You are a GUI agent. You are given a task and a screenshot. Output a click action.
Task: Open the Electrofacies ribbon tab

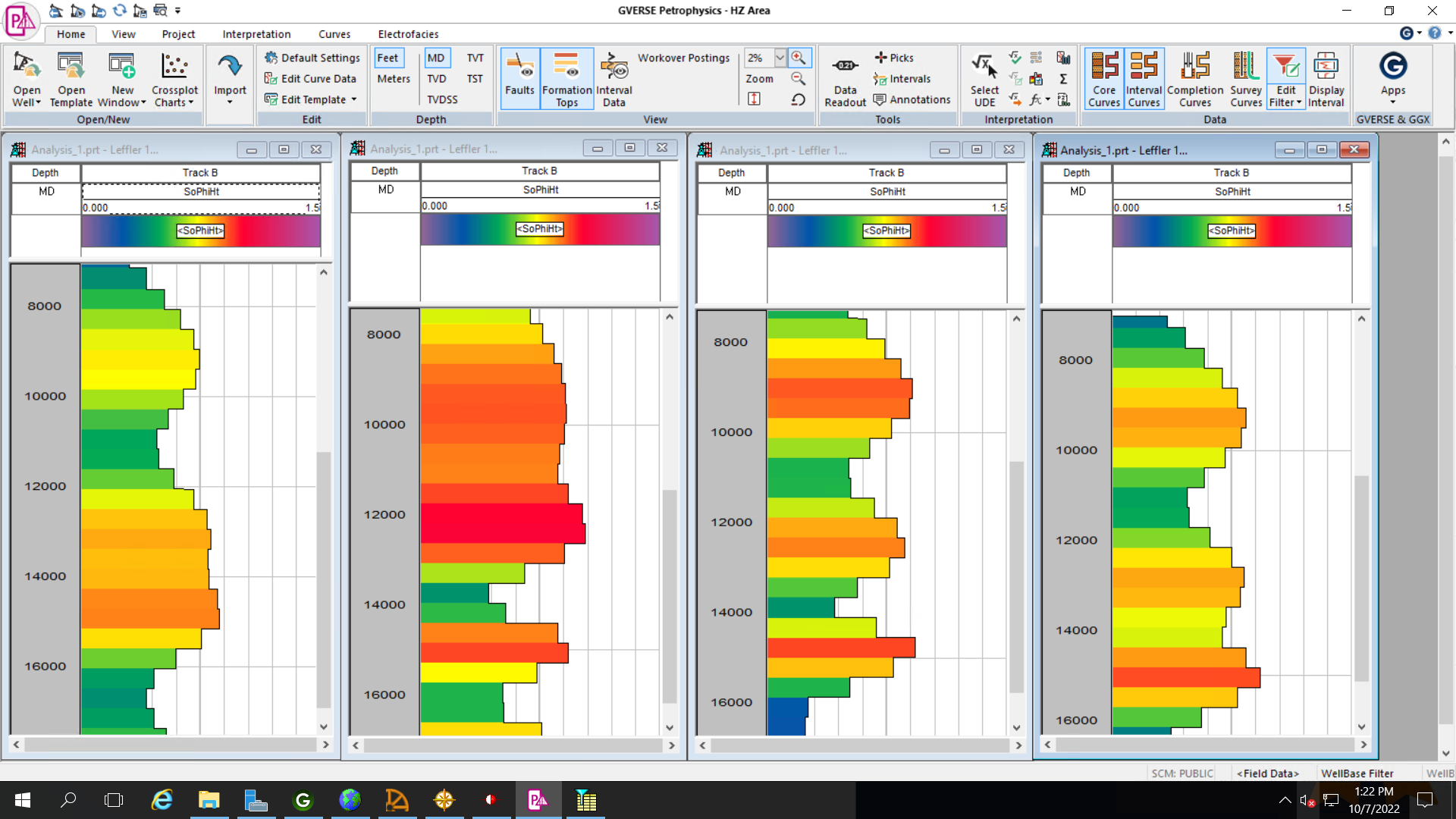pos(408,34)
